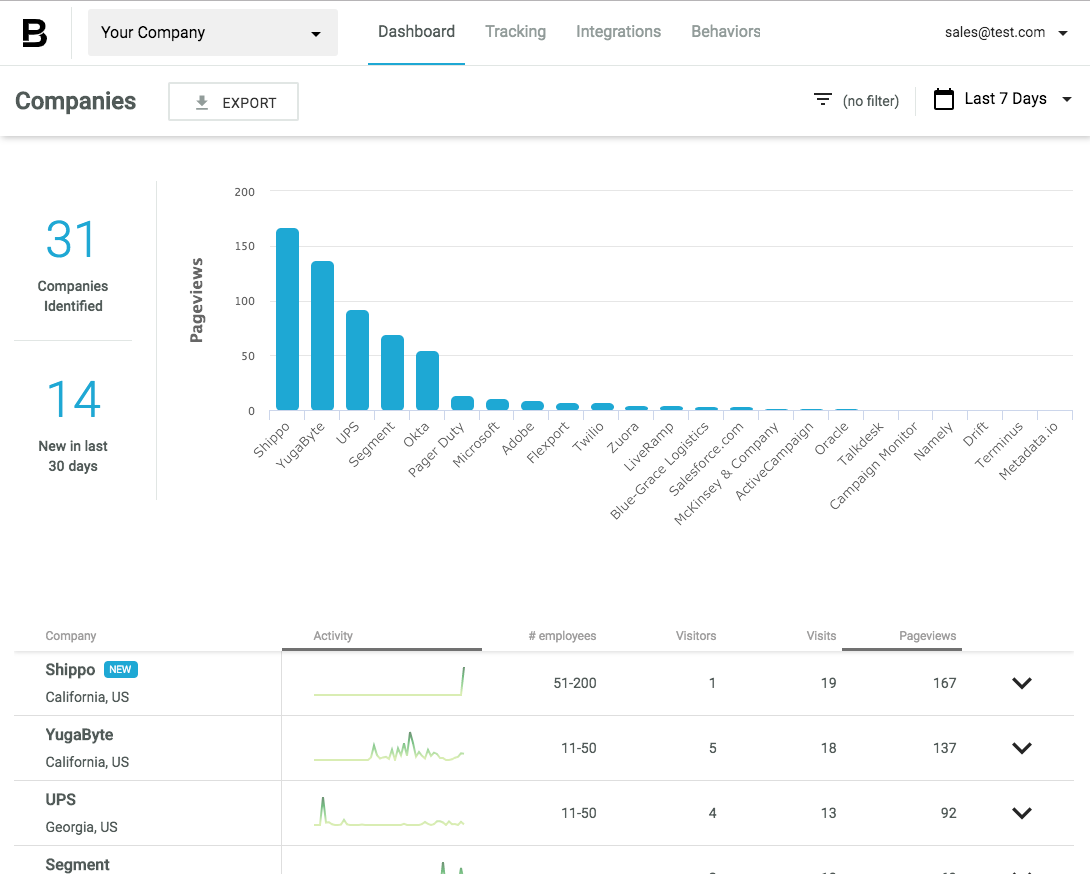Click the UPS activity sparkline

point(389,811)
